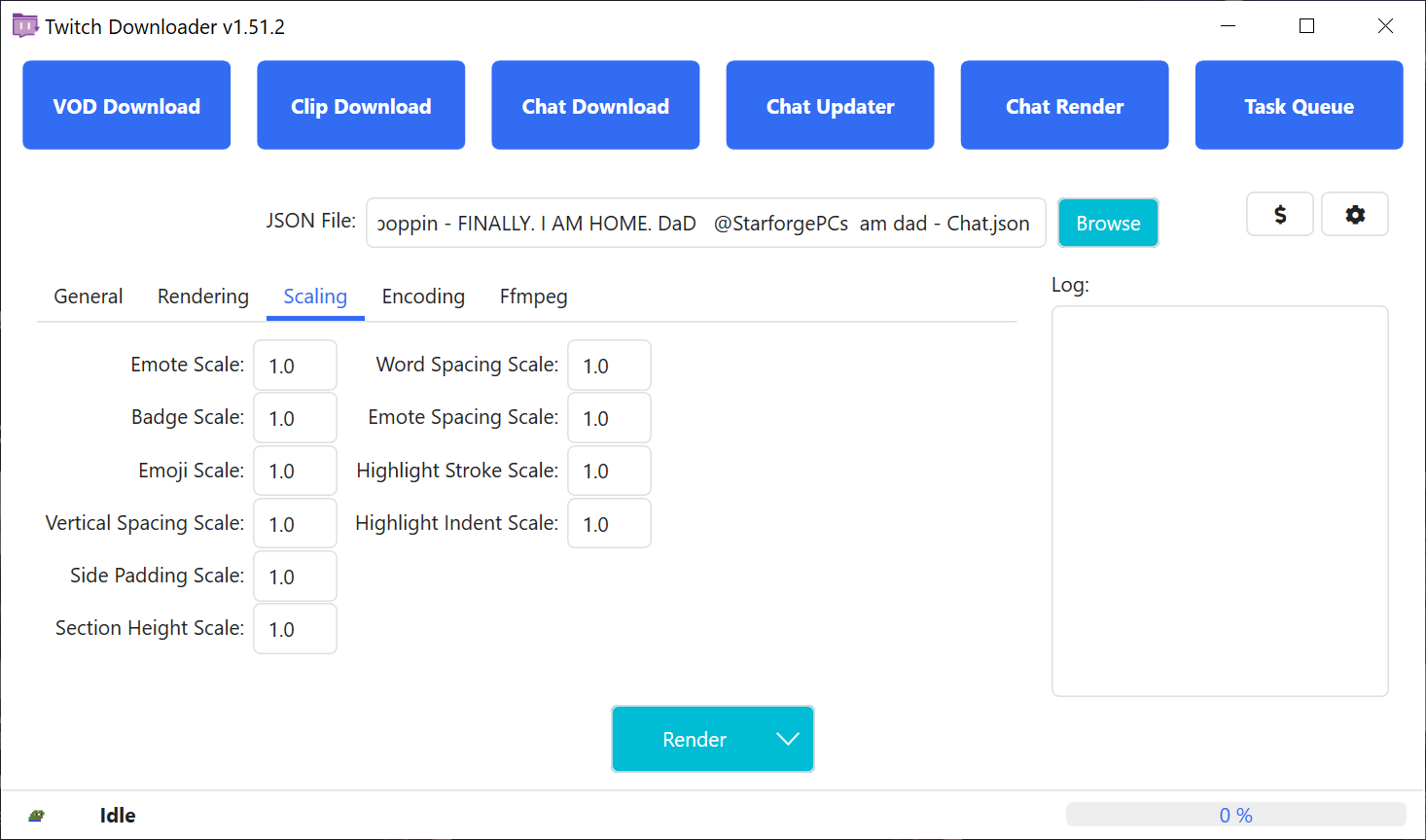
Task: Click the small status icon beside Idle
Action: click(37, 816)
